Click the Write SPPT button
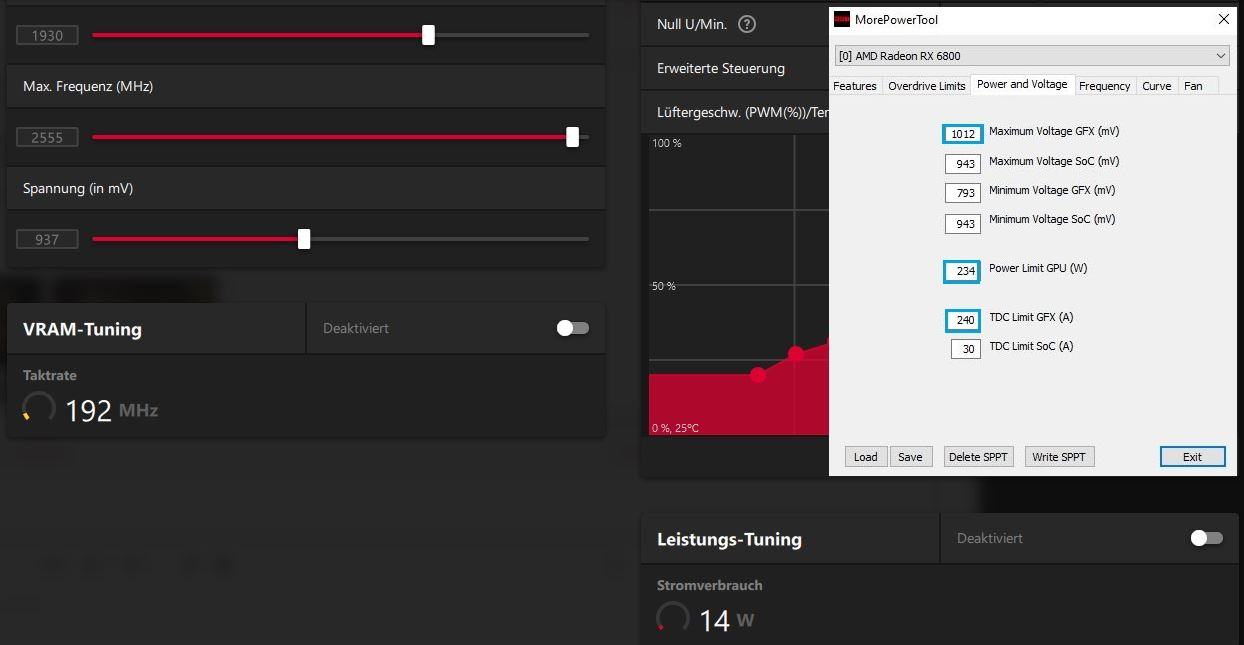 tap(1059, 457)
